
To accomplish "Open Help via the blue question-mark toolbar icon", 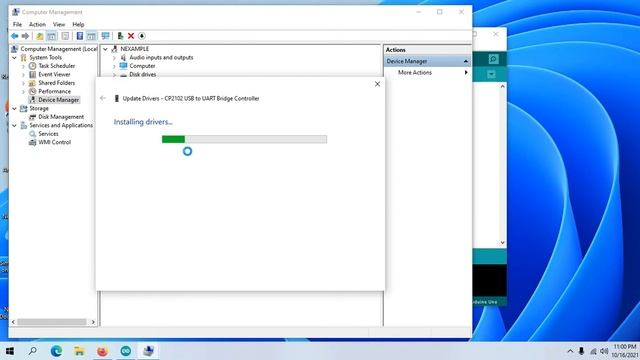I will tap(80, 36).
